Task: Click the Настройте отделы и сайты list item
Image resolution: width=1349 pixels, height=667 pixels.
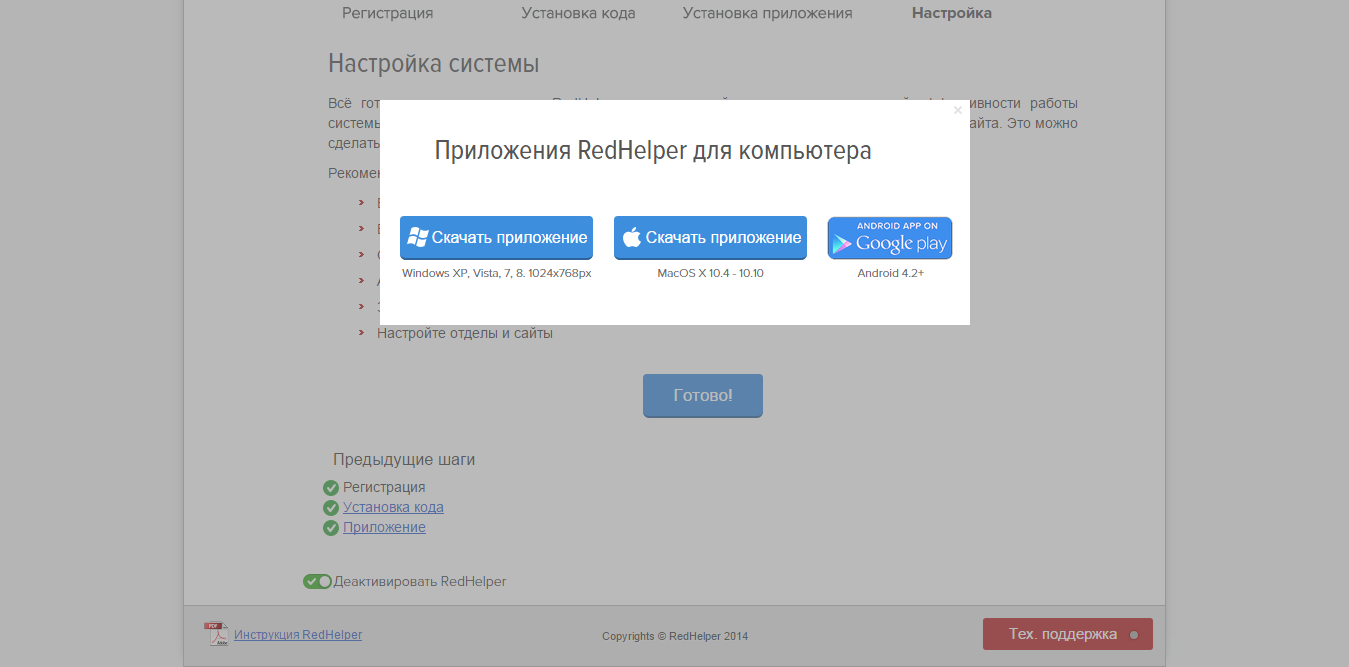Action: [x=465, y=334]
